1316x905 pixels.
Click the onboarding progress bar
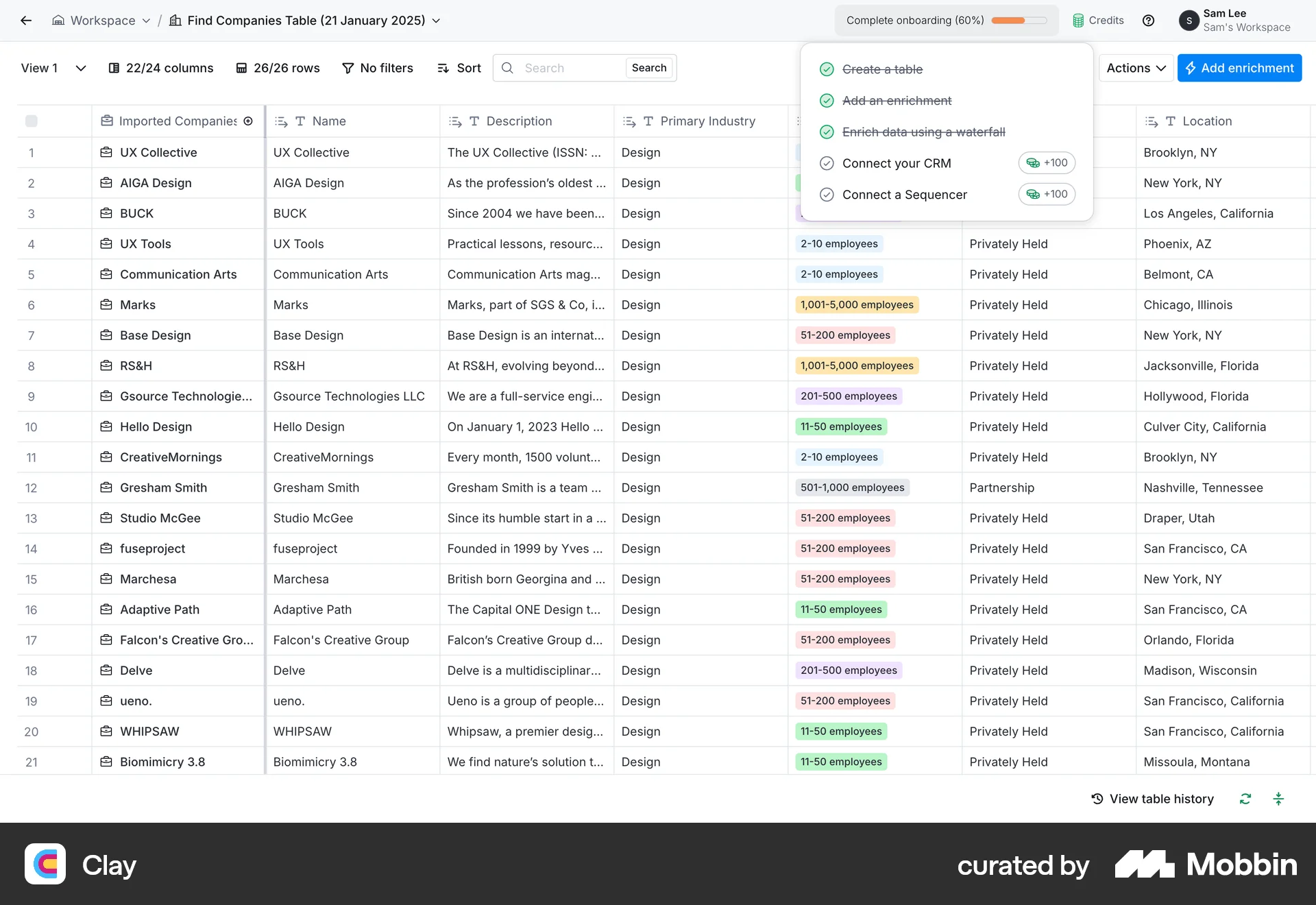tap(1019, 21)
